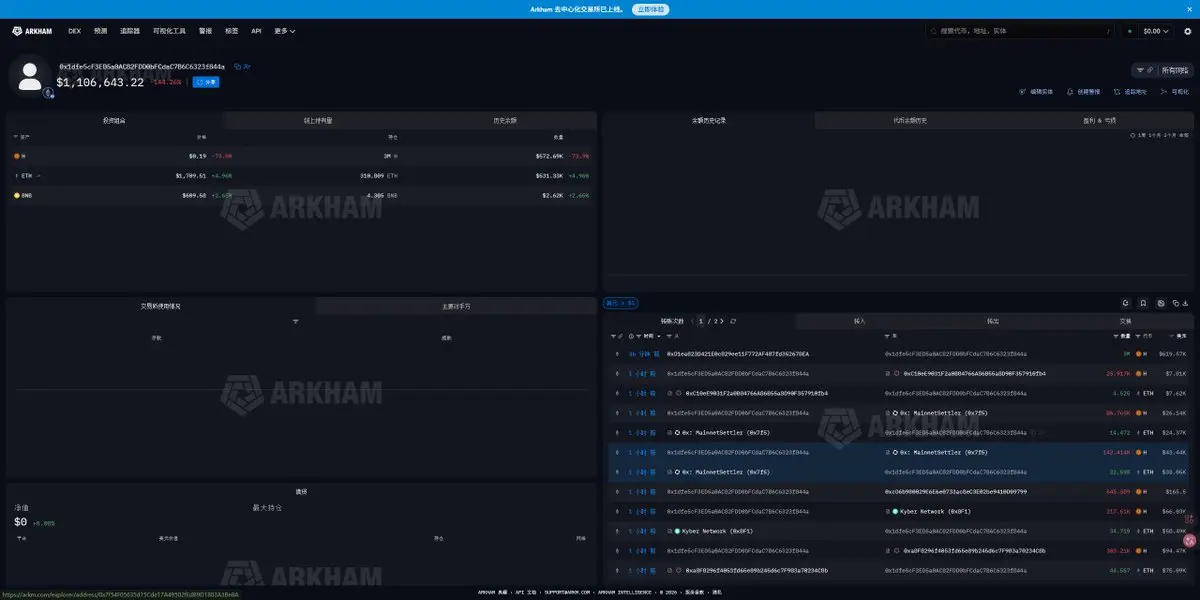This screenshot has width=1200, height=600.
Task: Click the copy icon above the transfers table
Action: click(1174, 303)
